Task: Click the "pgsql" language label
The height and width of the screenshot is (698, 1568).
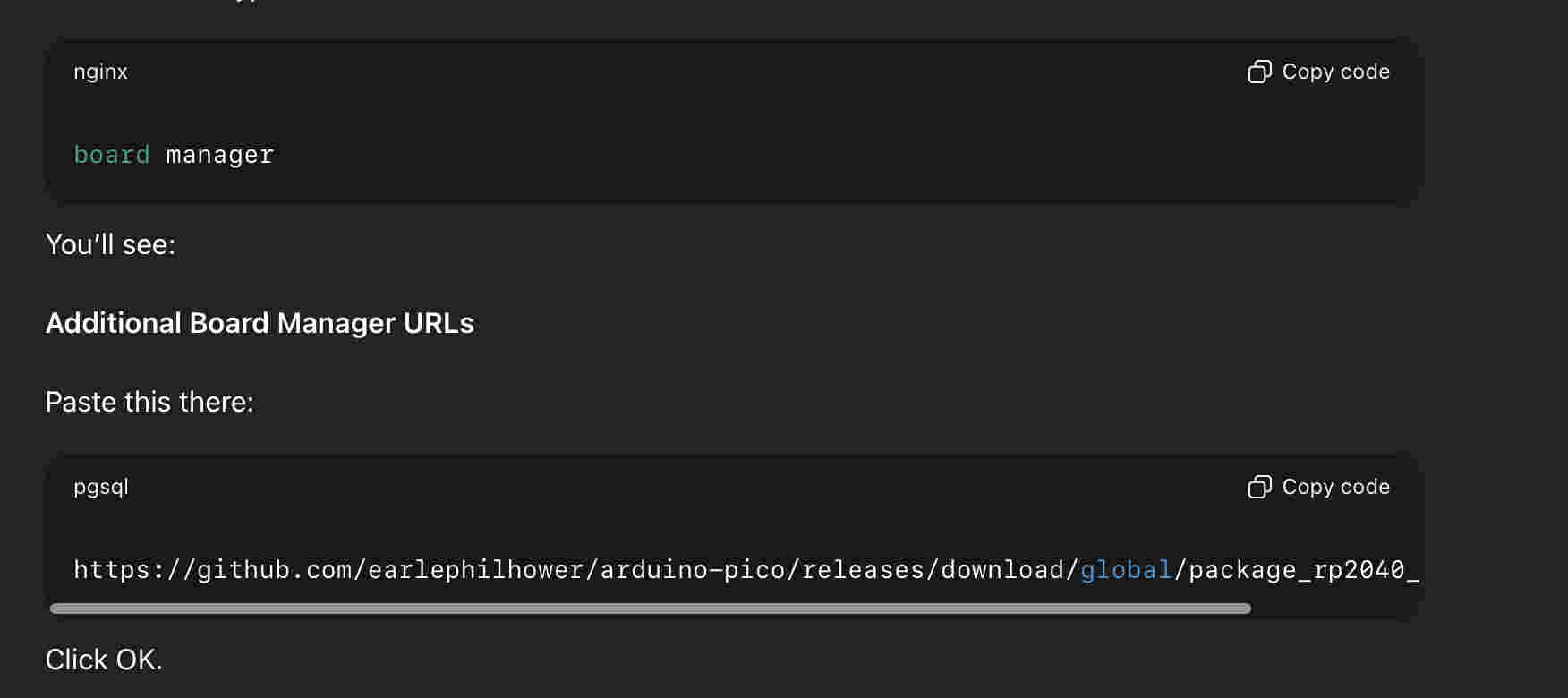Action: (101, 487)
